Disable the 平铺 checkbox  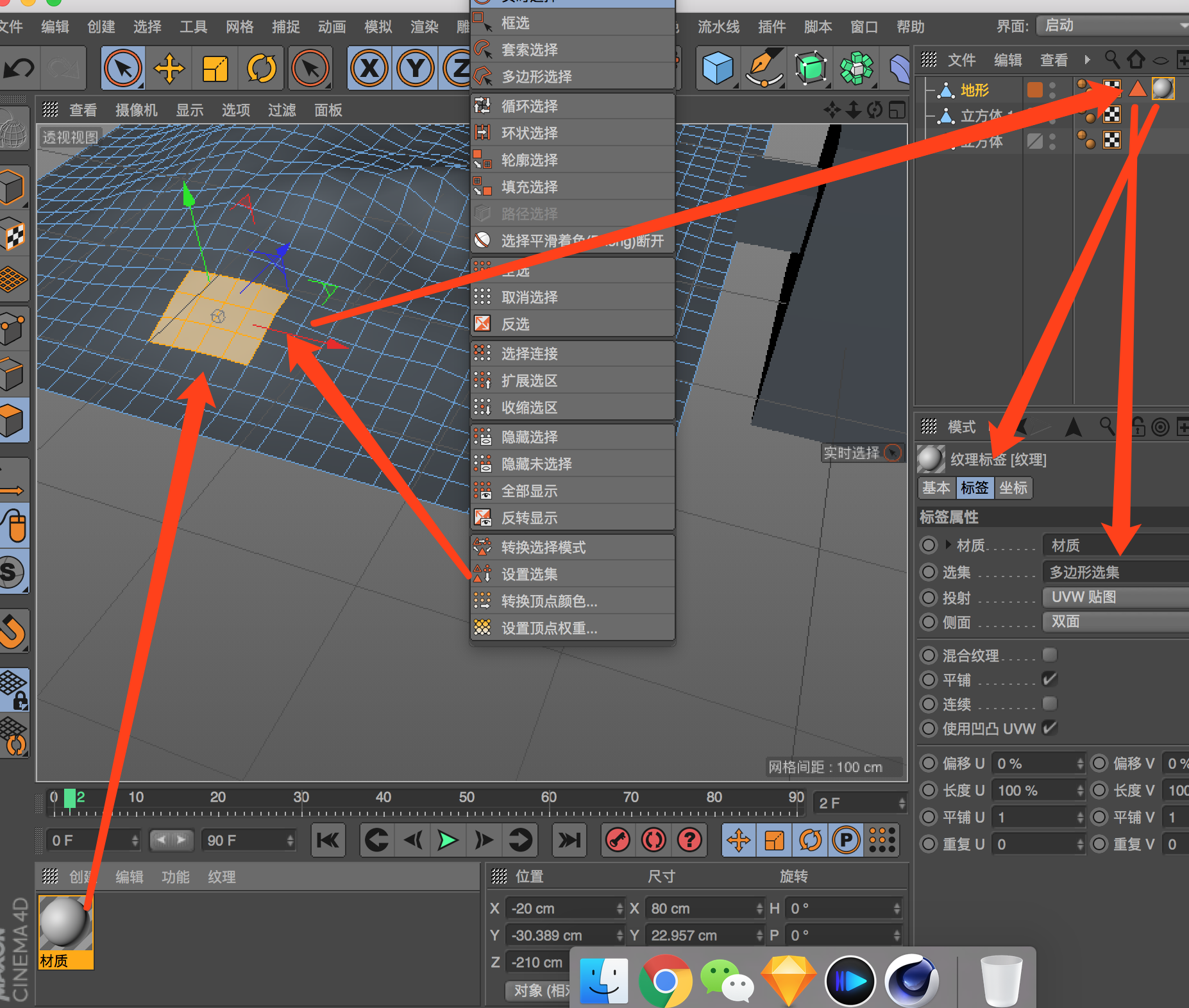click(1050, 679)
